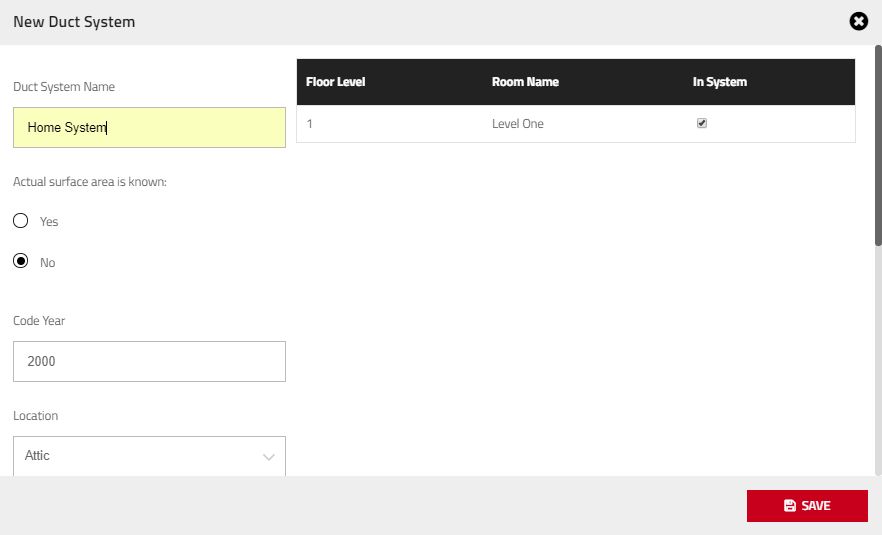Click the dialog's vertical scrollbar
The width and height of the screenshot is (882, 535).
click(878, 146)
